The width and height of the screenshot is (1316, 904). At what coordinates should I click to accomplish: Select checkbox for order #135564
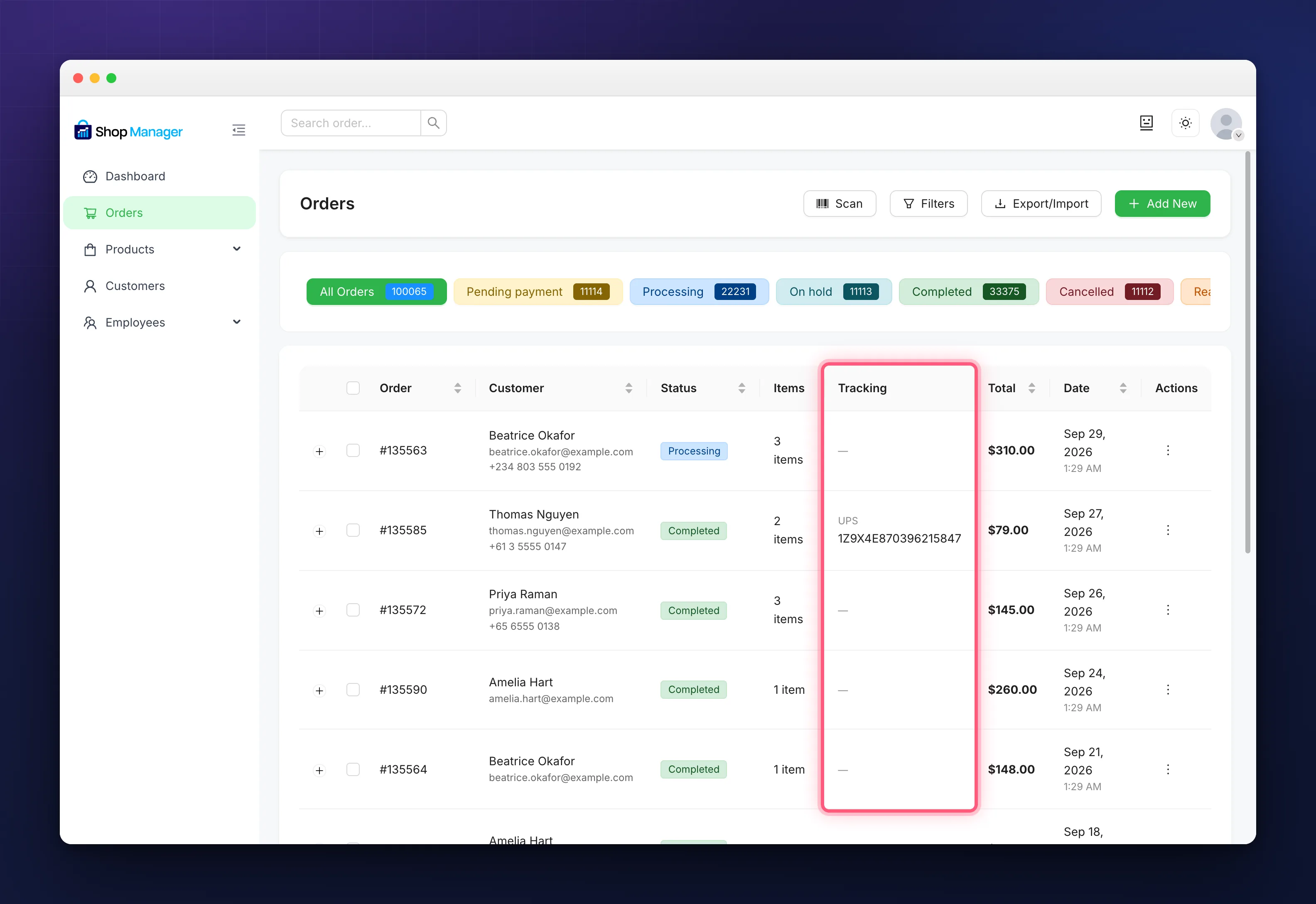(x=353, y=769)
